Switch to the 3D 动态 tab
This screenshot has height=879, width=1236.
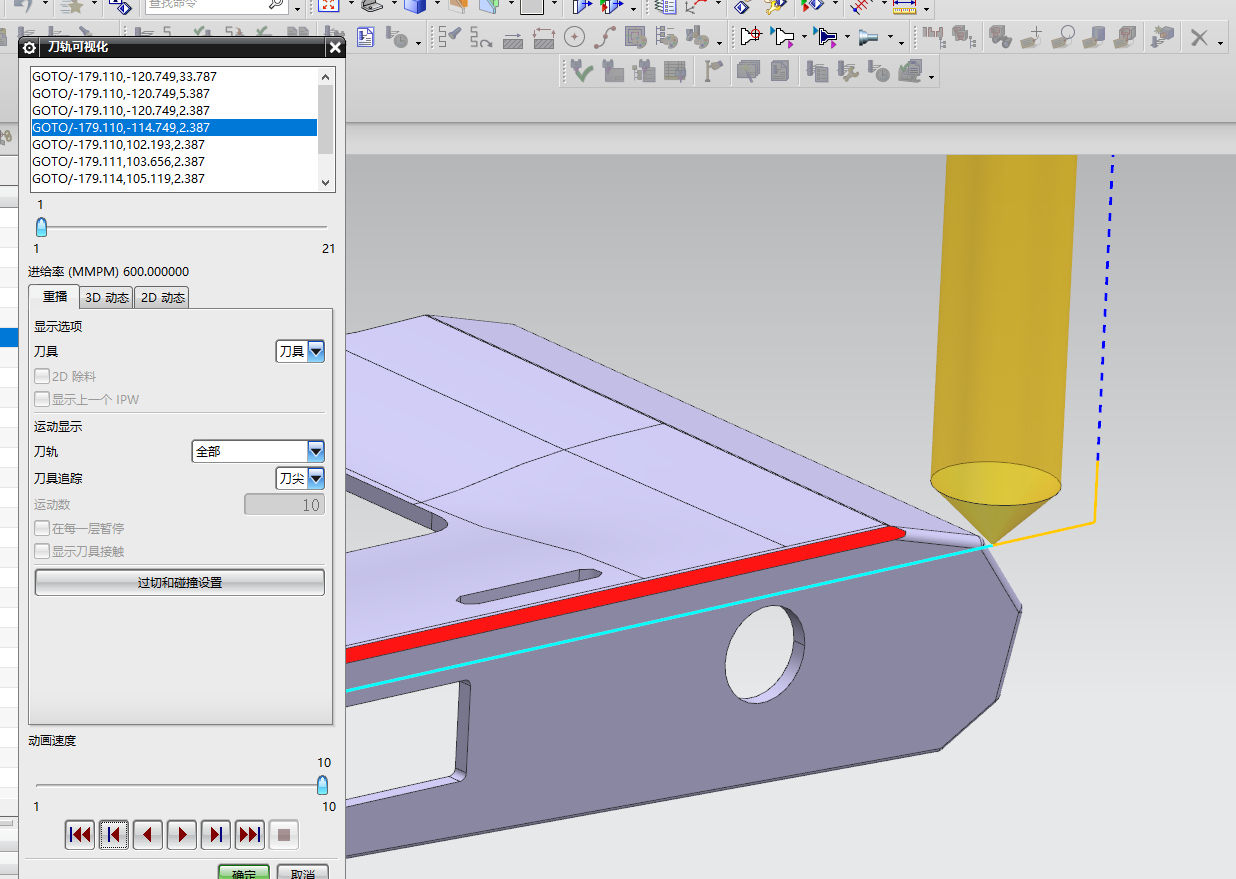106,297
